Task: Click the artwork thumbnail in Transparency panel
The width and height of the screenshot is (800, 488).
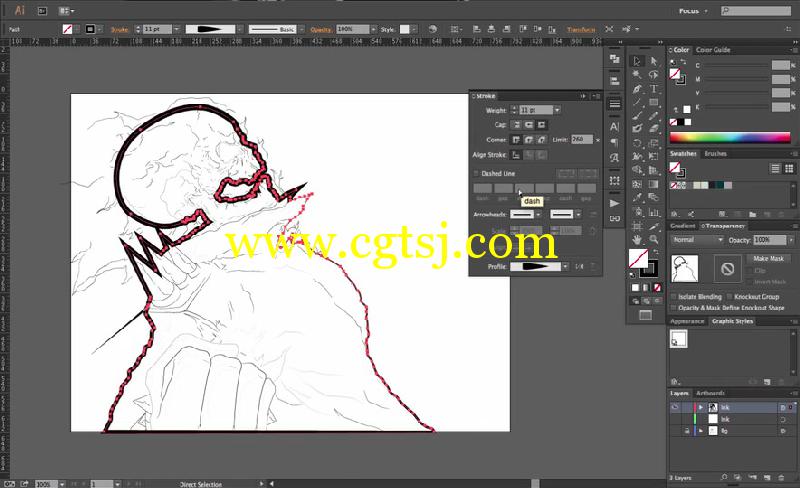Action: 684,269
